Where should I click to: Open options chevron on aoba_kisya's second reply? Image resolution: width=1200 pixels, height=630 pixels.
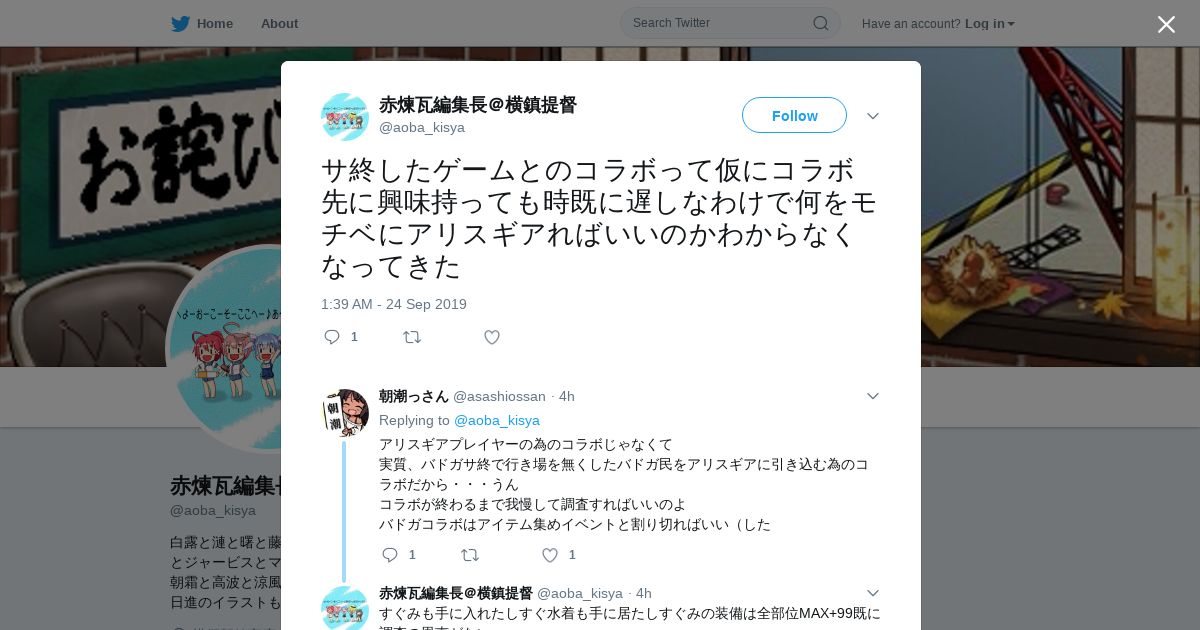pyautogui.click(x=872, y=593)
